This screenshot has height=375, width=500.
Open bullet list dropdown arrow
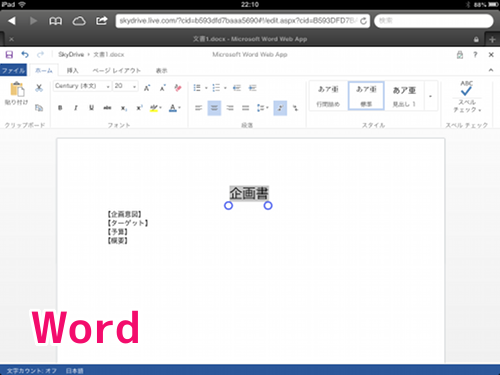206,88
